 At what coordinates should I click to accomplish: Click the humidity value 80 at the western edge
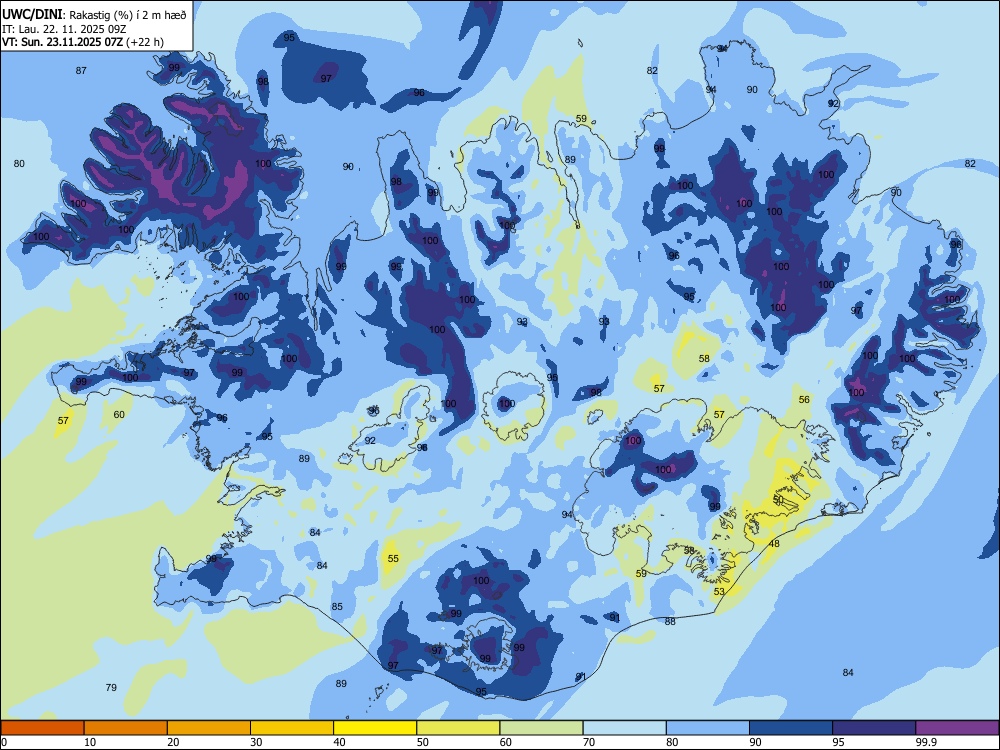coord(19,164)
